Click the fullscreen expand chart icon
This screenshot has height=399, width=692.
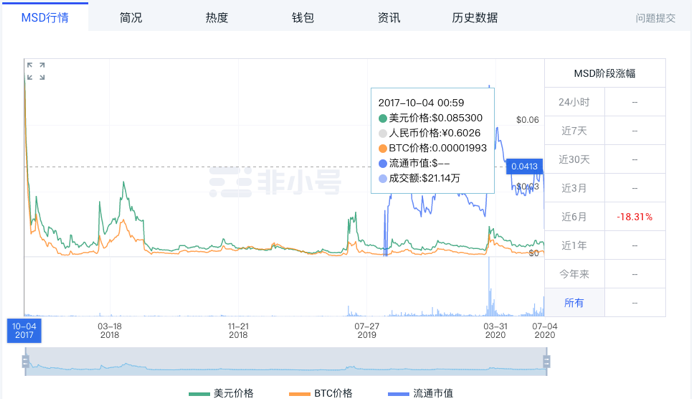click(x=36, y=71)
